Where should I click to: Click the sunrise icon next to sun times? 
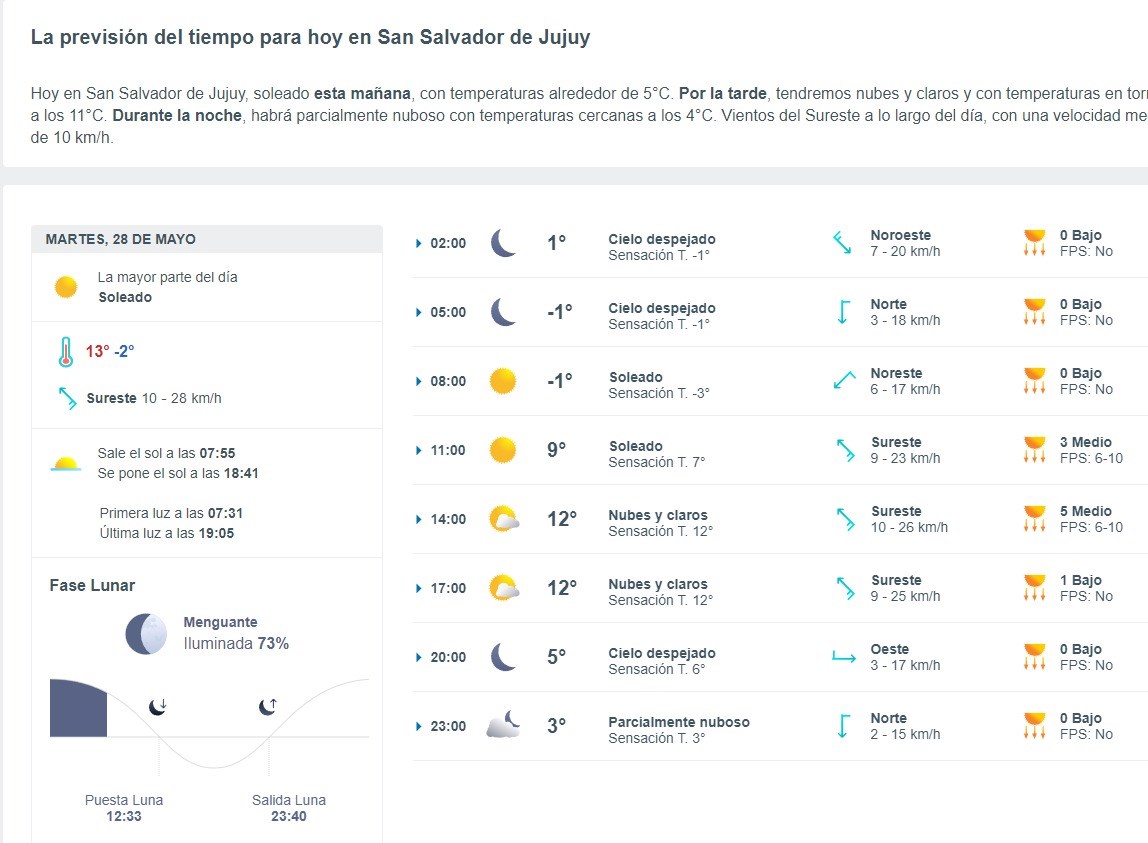[66, 464]
